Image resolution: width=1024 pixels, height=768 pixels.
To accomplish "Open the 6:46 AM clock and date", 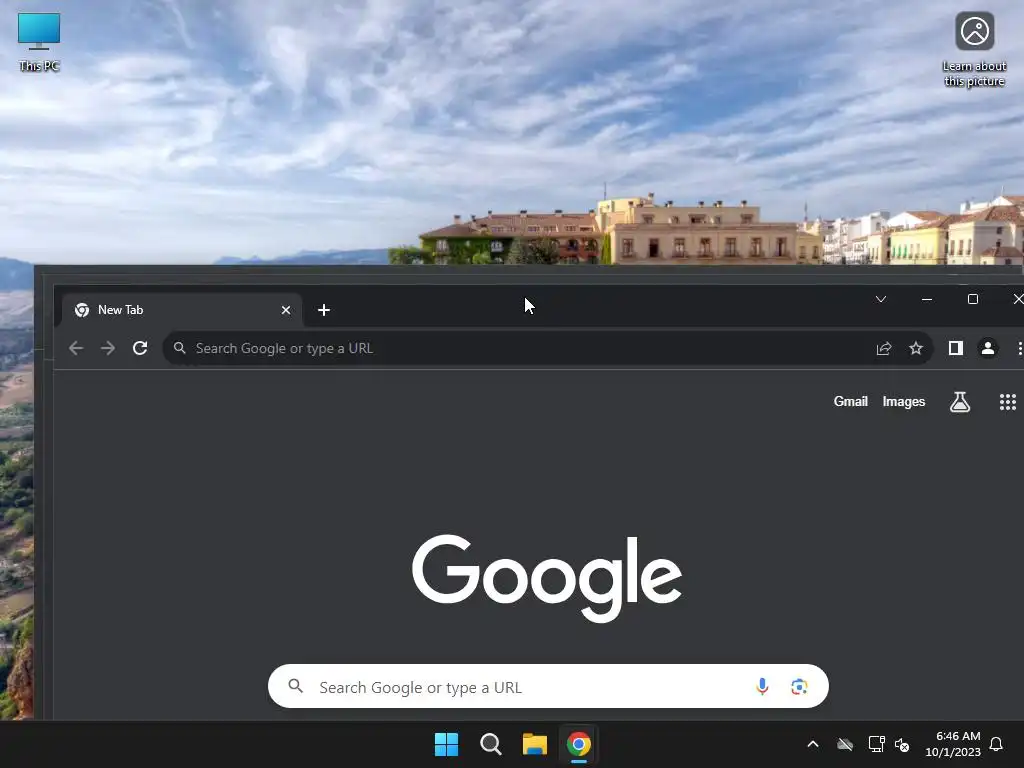I will [953, 744].
